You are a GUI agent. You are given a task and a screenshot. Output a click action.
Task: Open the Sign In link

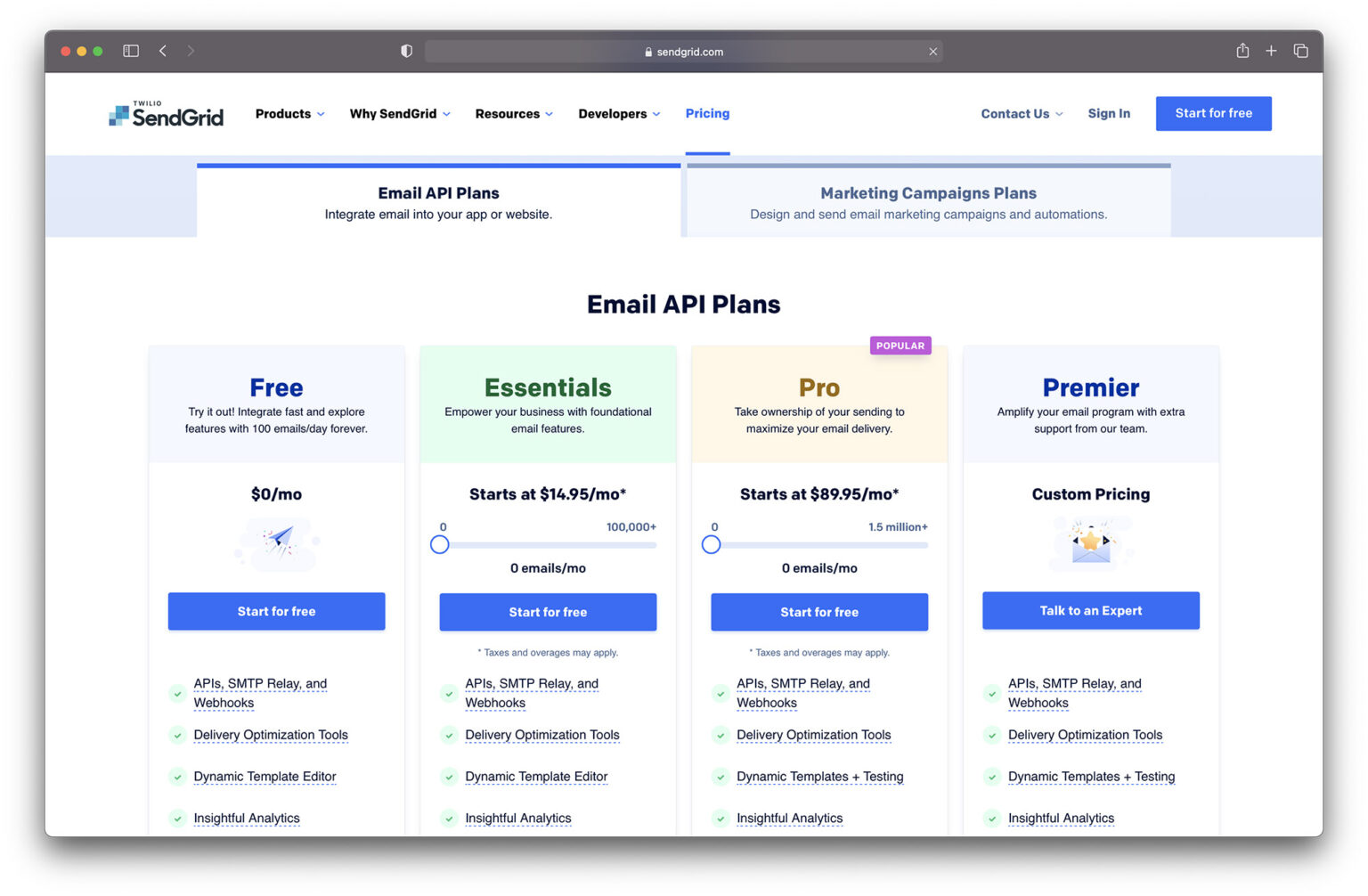click(x=1108, y=113)
